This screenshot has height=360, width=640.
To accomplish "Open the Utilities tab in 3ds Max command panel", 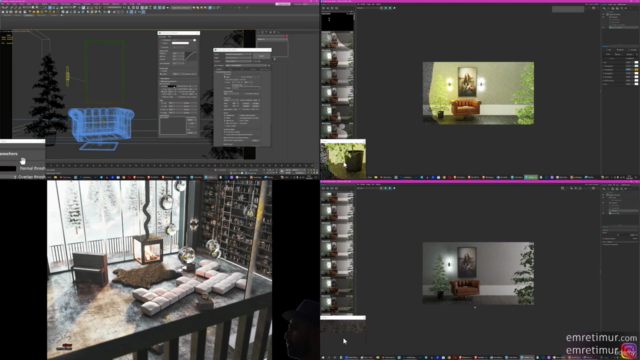I will point(278,32).
